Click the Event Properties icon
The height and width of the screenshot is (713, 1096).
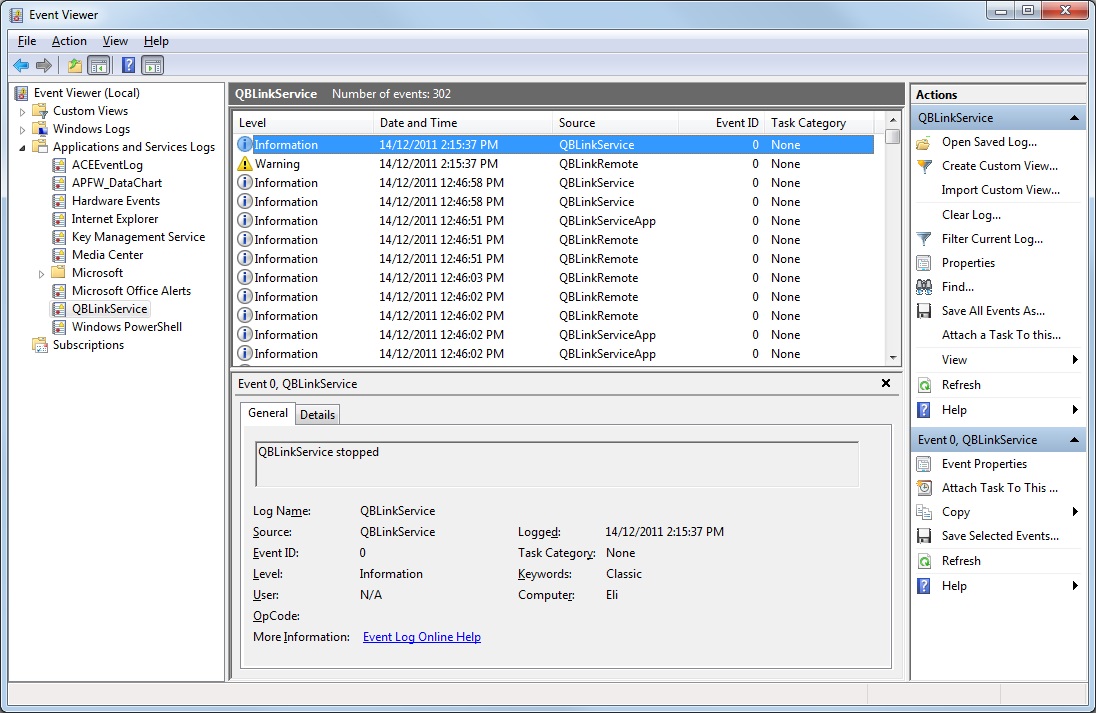tap(924, 464)
